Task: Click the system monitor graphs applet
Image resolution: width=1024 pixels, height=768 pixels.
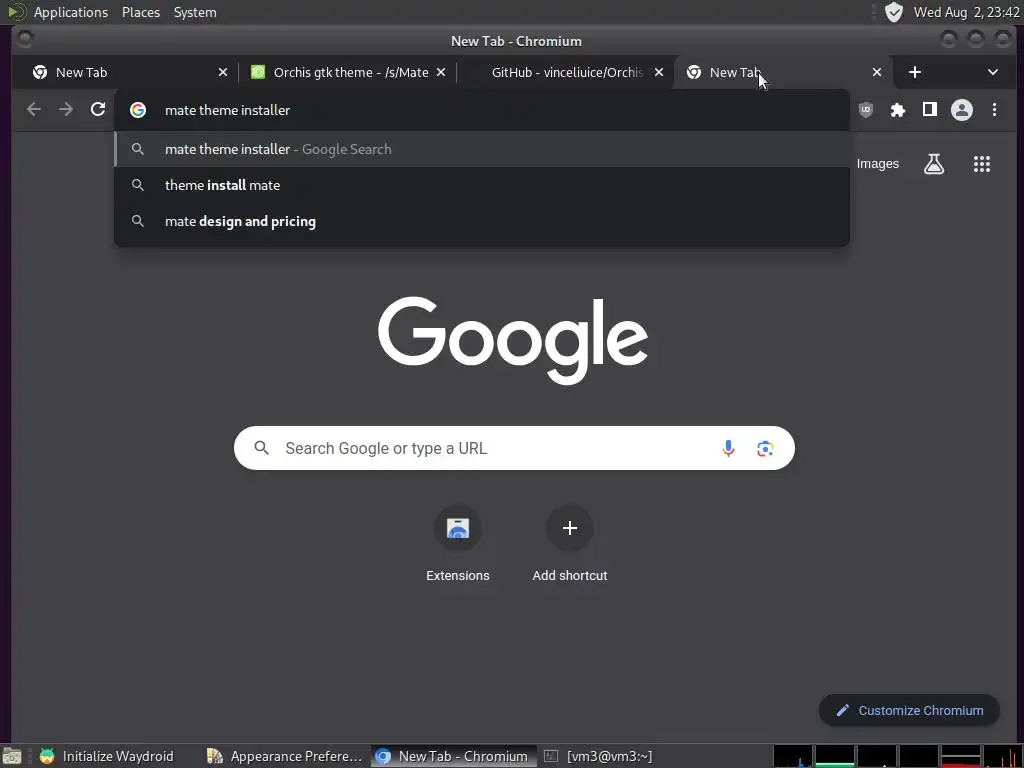Action: [898, 756]
